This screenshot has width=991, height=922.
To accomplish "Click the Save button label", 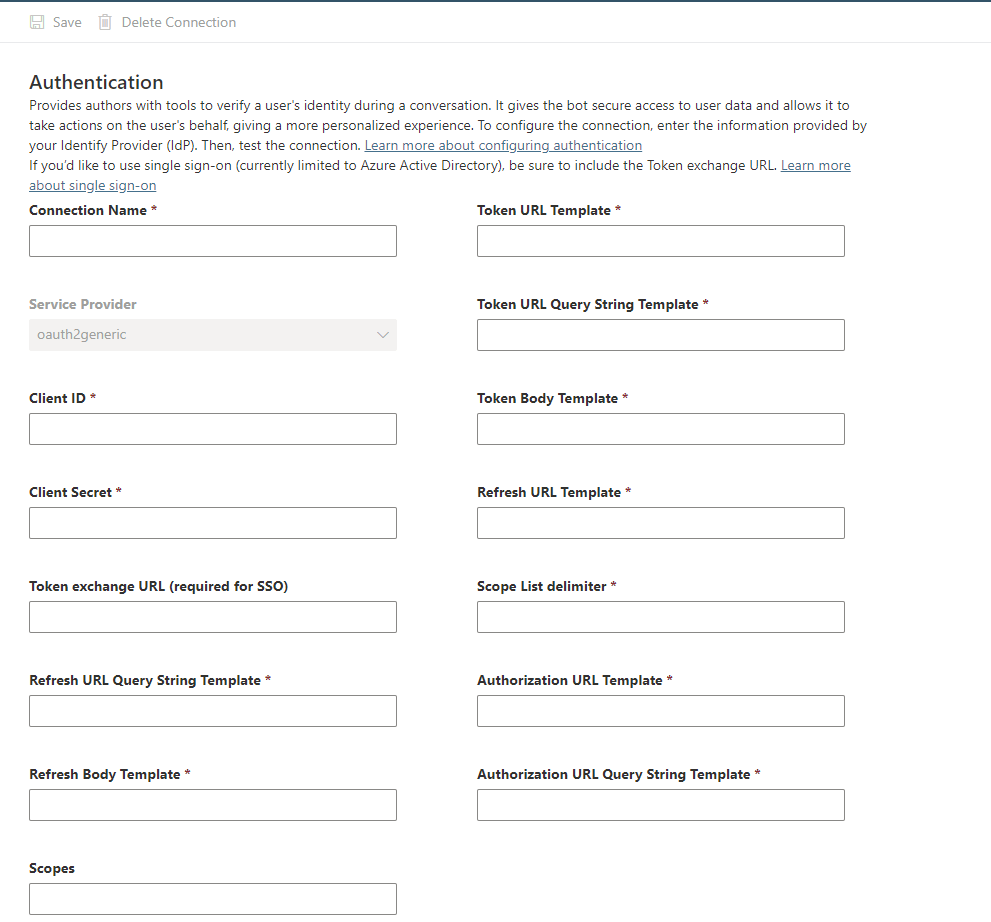I will [67, 22].
